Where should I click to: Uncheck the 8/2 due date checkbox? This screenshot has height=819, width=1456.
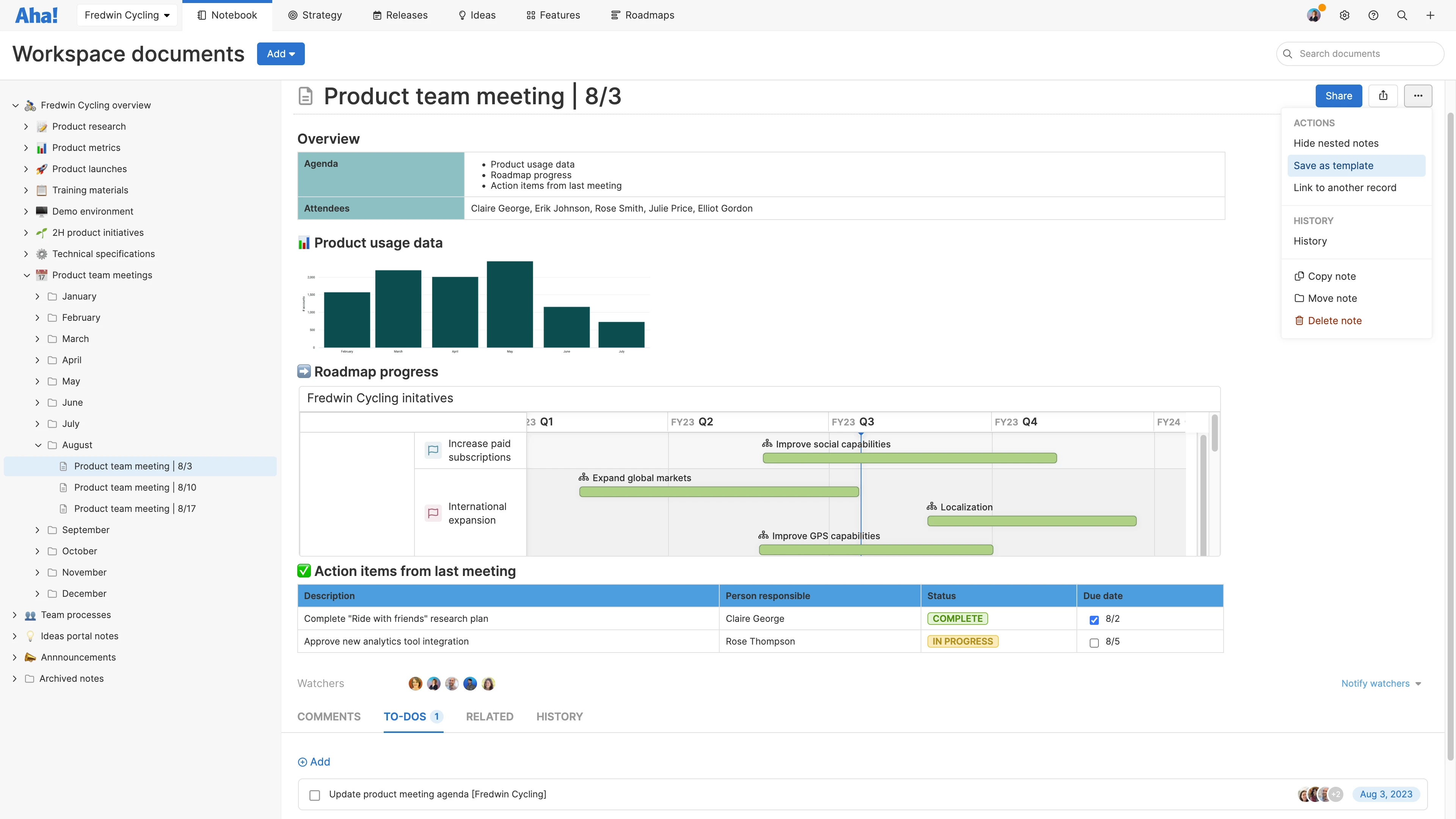1094,620
